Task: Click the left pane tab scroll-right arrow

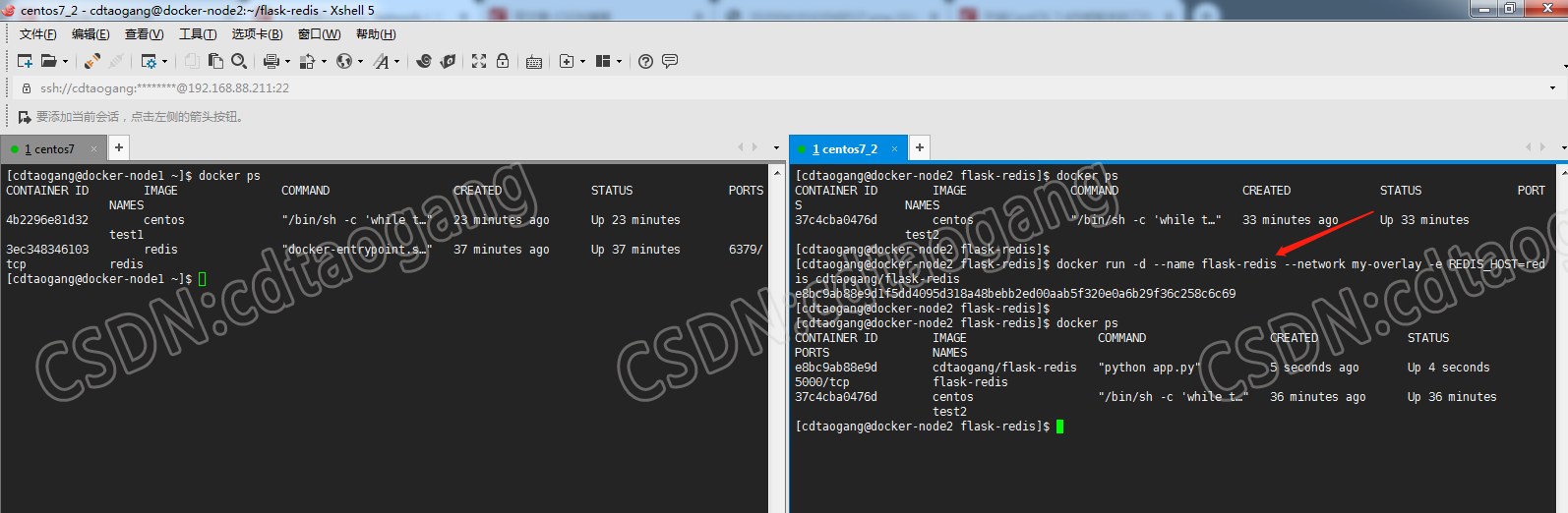Action: pos(754,147)
